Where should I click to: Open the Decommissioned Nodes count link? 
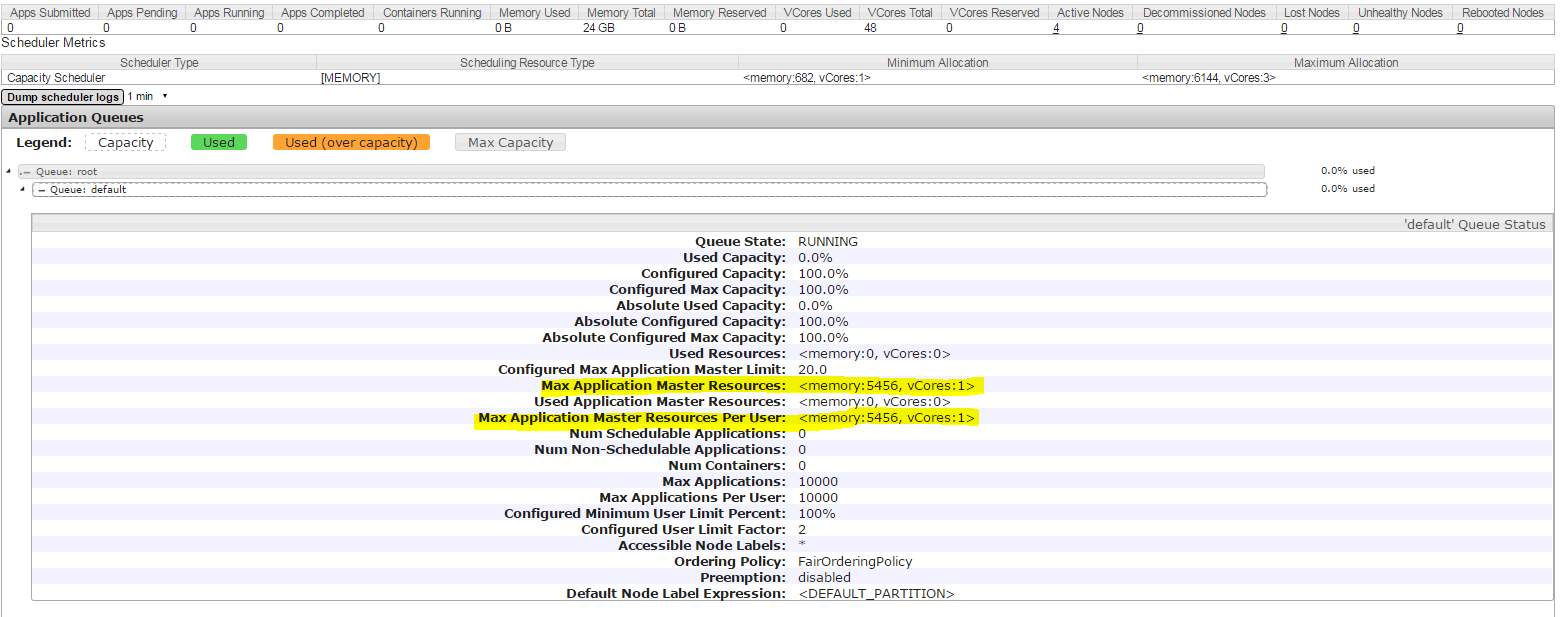pyautogui.click(x=1140, y=27)
